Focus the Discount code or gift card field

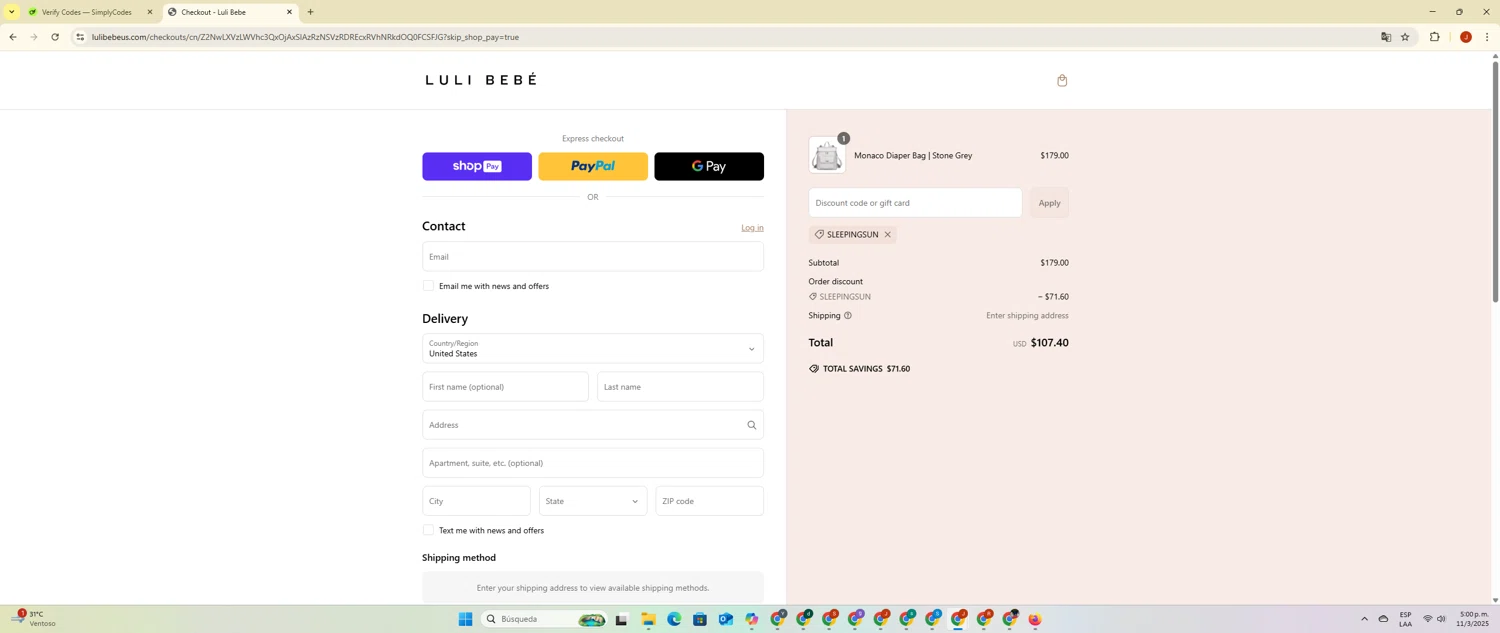[x=915, y=203]
